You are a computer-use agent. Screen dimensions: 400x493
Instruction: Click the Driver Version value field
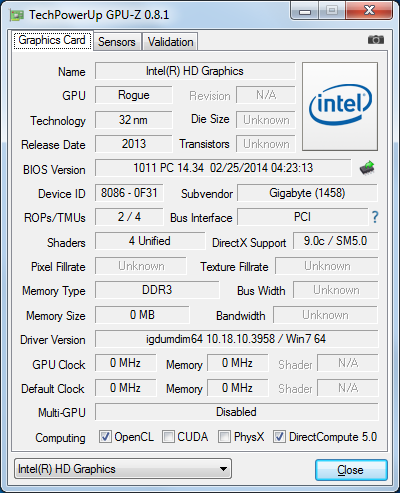[237, 339]
